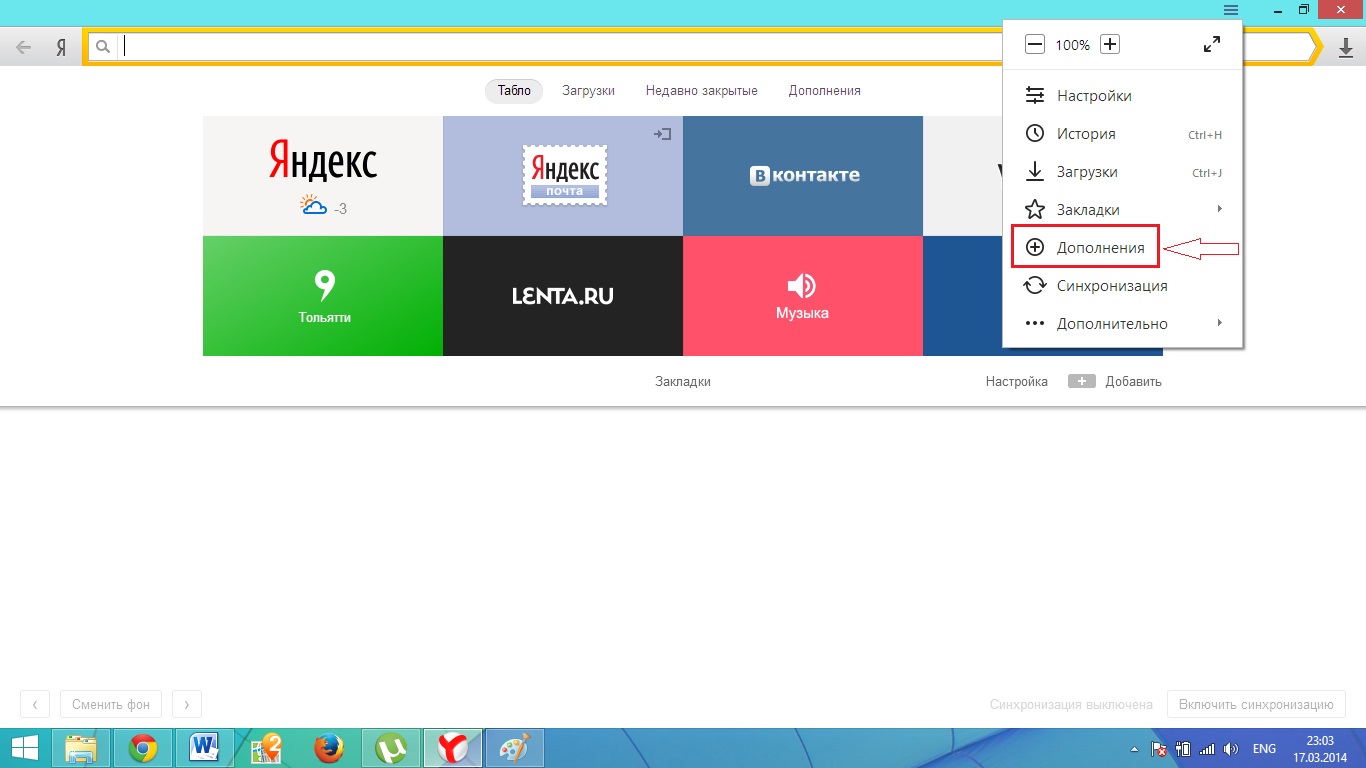Click login icon on the Почта tile
The width and height of the screenshot is (1366, 768).
point(662,134)
